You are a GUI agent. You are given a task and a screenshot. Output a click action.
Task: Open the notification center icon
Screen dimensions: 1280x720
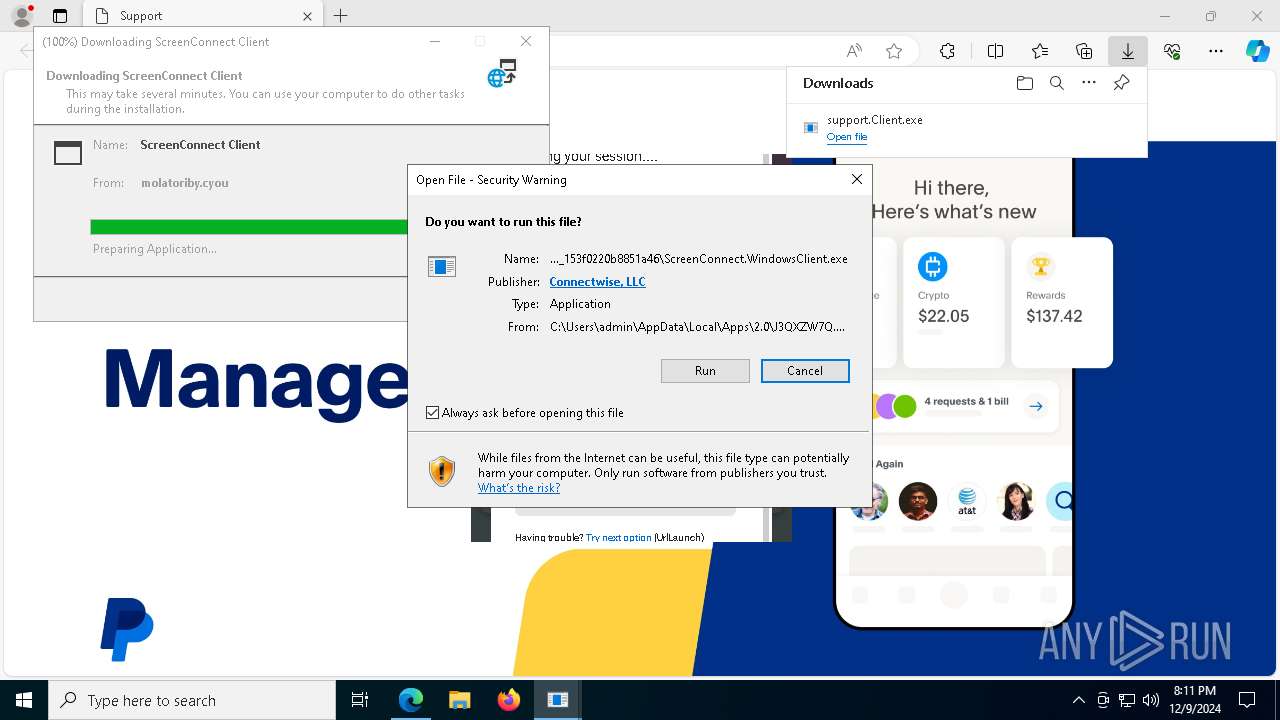click(x=1247, y=700)
